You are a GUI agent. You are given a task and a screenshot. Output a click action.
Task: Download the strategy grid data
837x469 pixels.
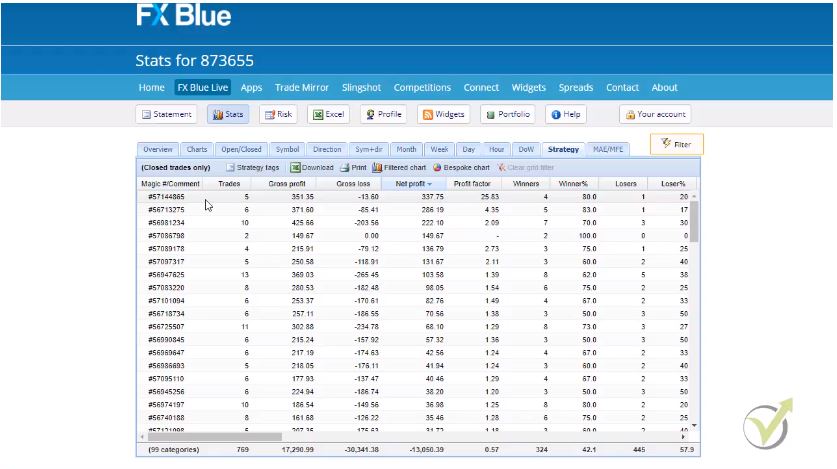(312, 168)
